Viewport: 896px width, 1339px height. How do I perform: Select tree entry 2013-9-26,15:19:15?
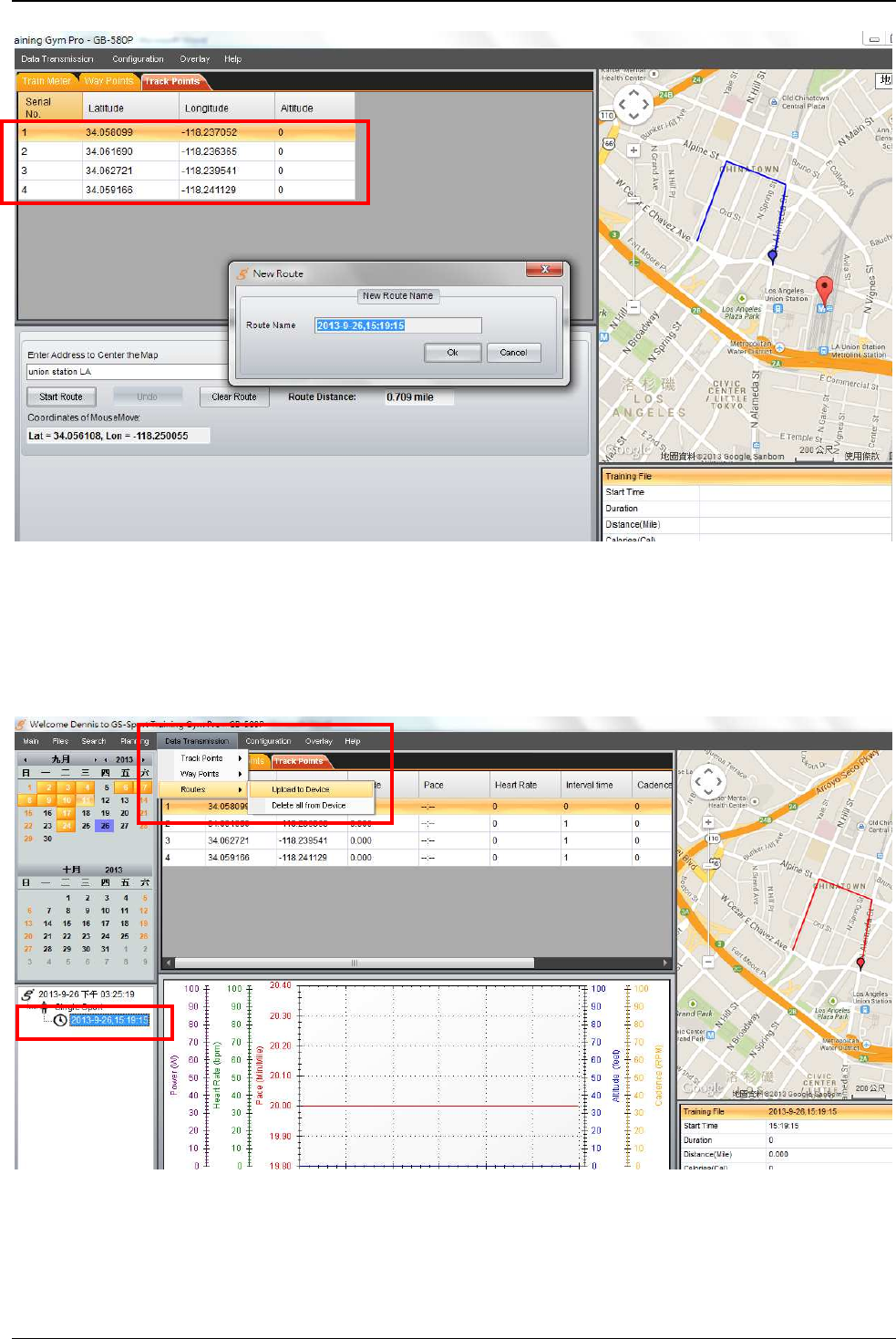[109, 1020]
